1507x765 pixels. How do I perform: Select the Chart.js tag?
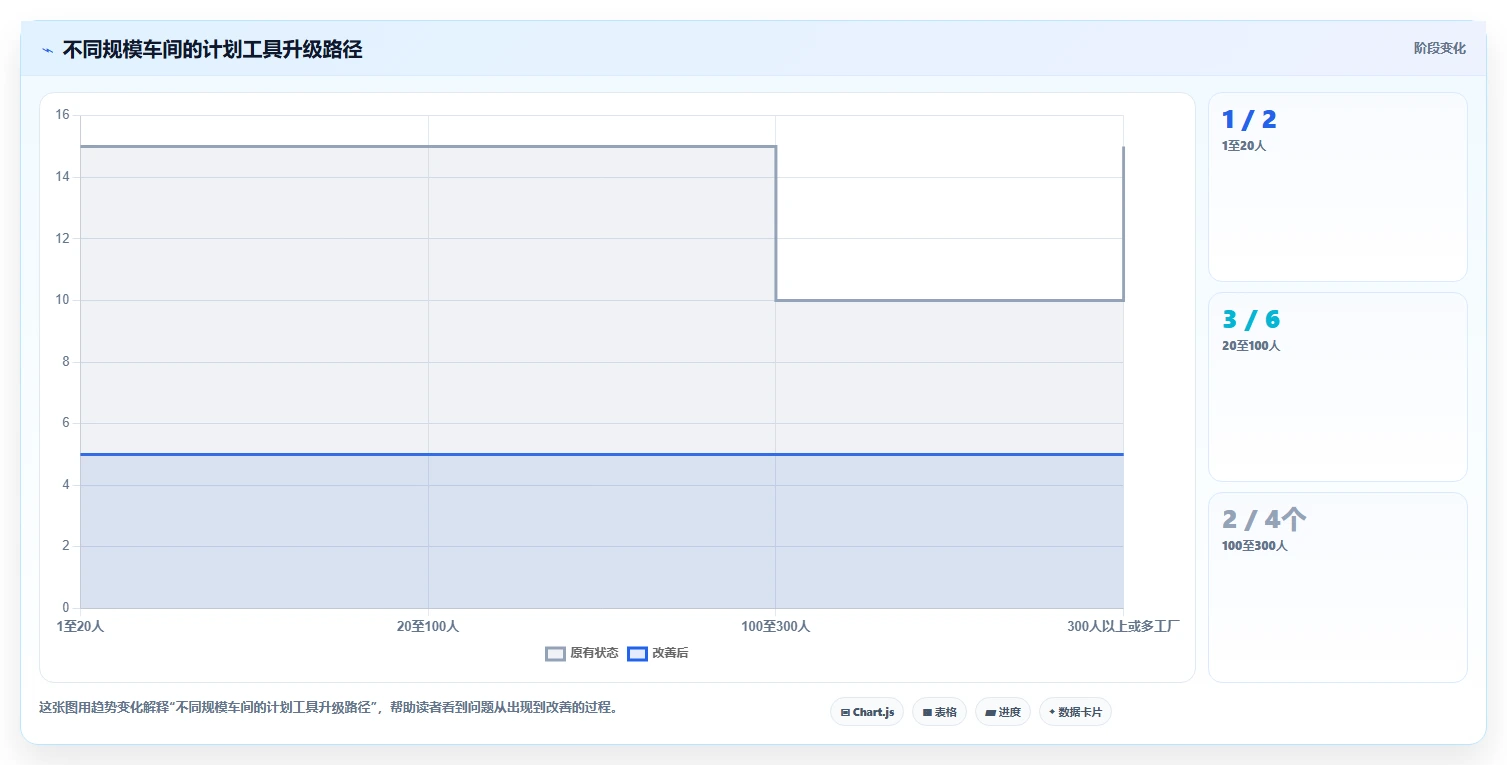pos(867,712)
